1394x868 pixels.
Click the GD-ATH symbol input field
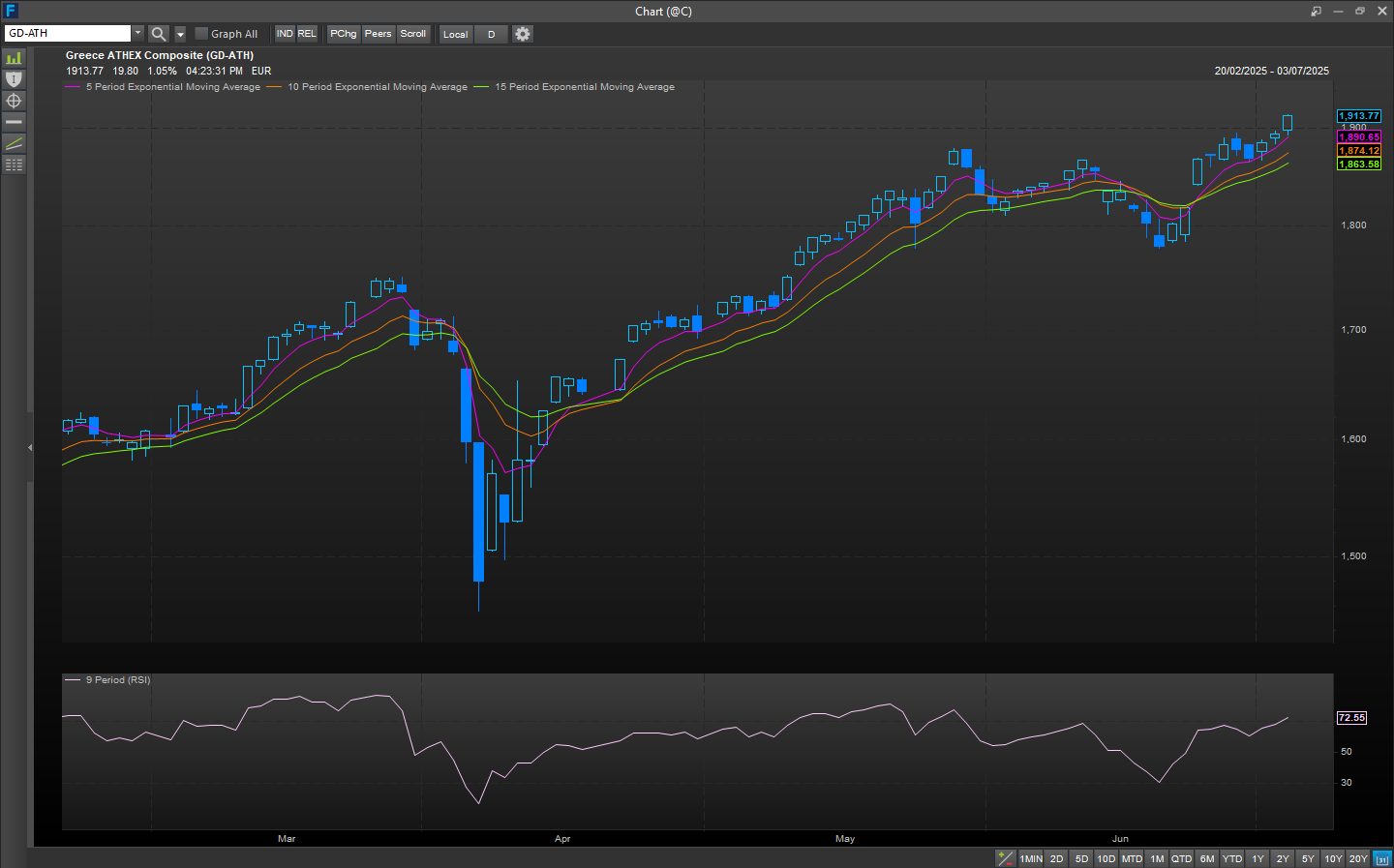point(67,34)
